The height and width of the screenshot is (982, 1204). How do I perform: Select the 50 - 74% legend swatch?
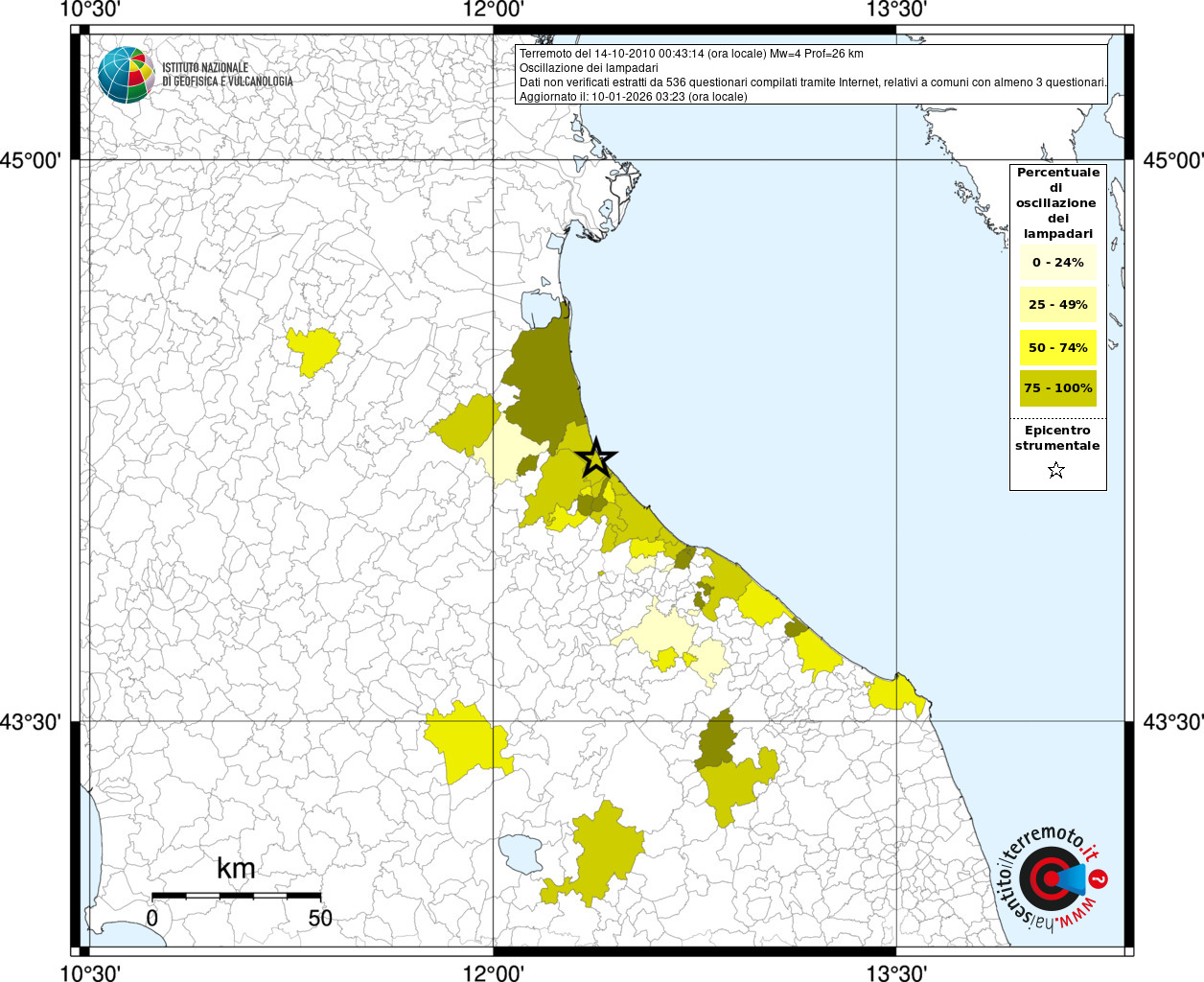1057,347
